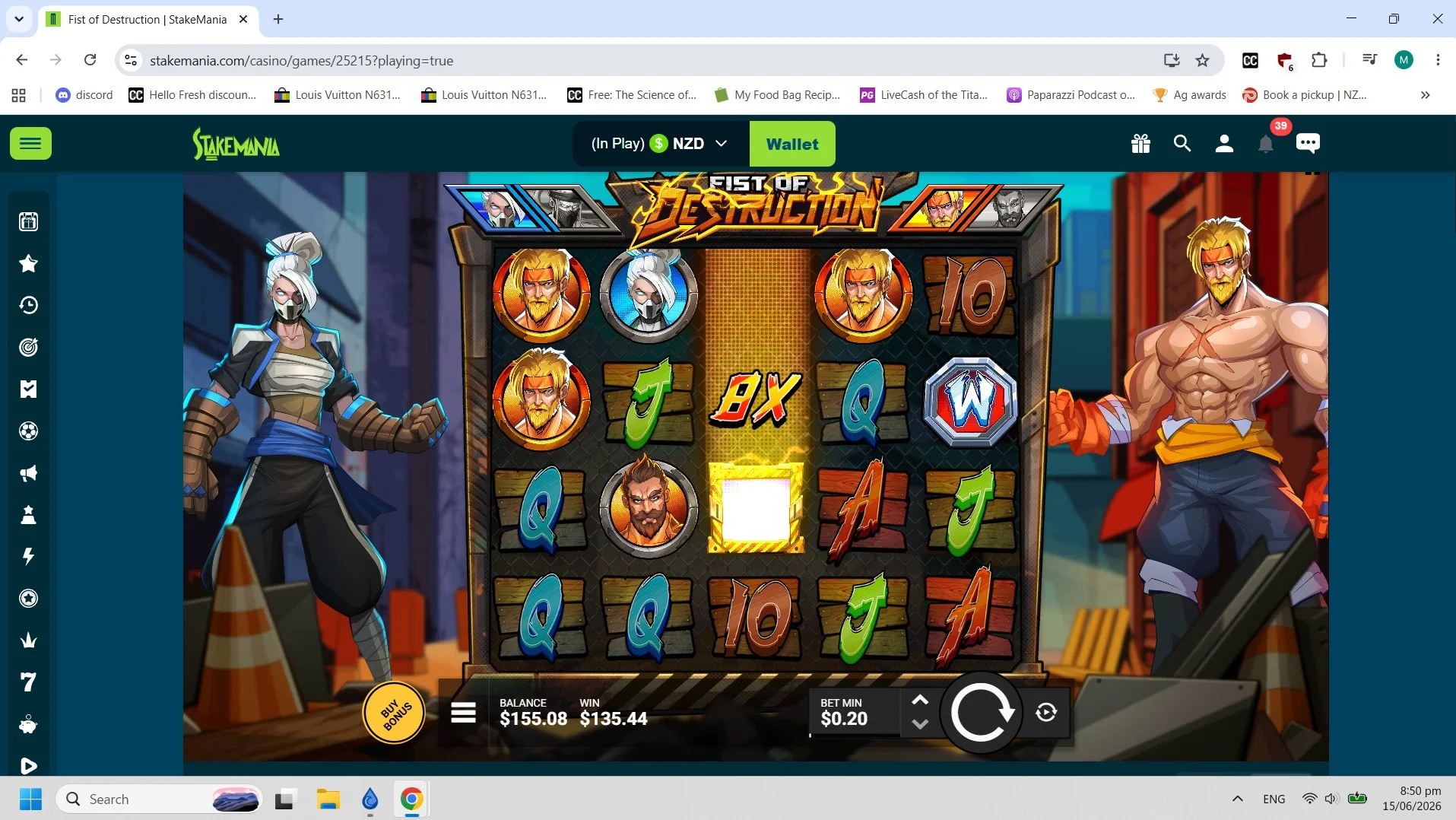Image resolution: width=1456 pixels, height=820 pixels.
Task: Open the crown VIP sidebar icon
Action: pos(28,640)
